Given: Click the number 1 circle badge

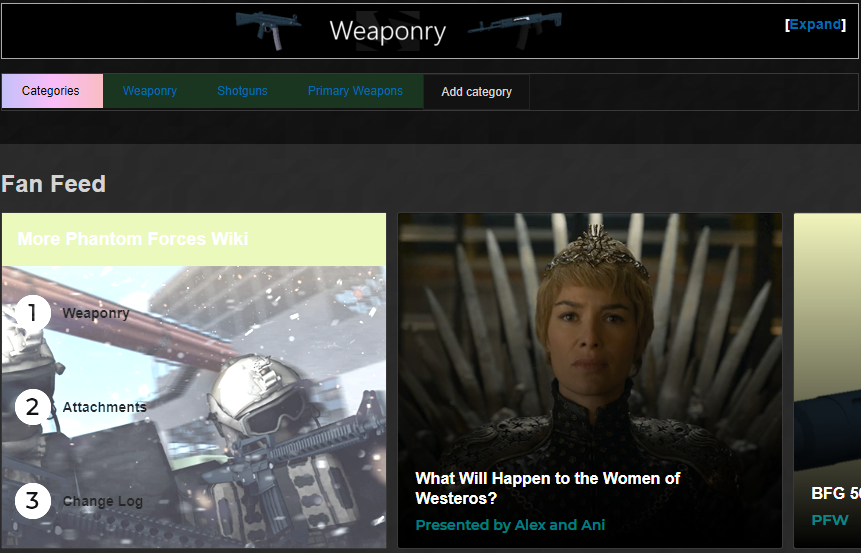Looking at the screenshot, I should [x=33, y=313].
